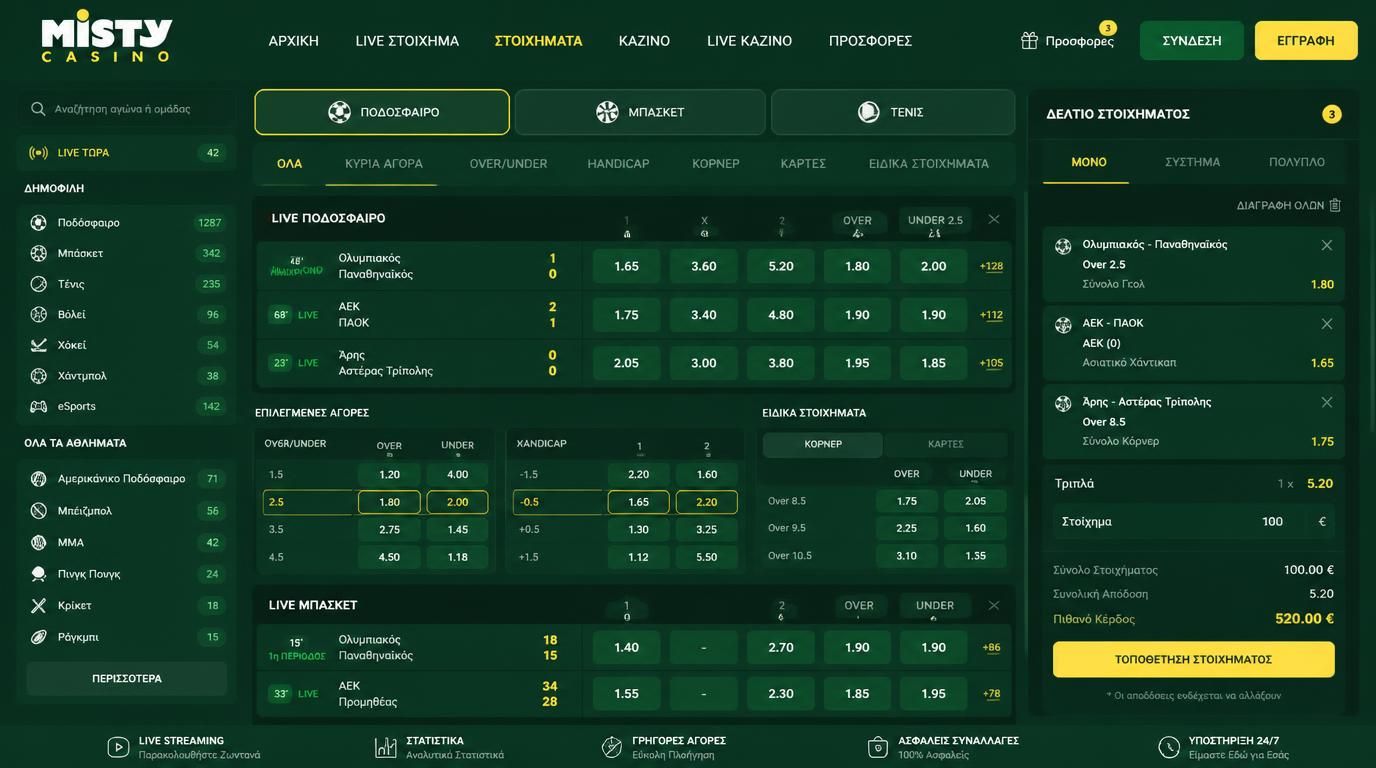Remove Ολυμπιακός - Παναθηναϊκός from bet slip
Viewport: 1376px width, 768px height.
[x=1327, y=245]
